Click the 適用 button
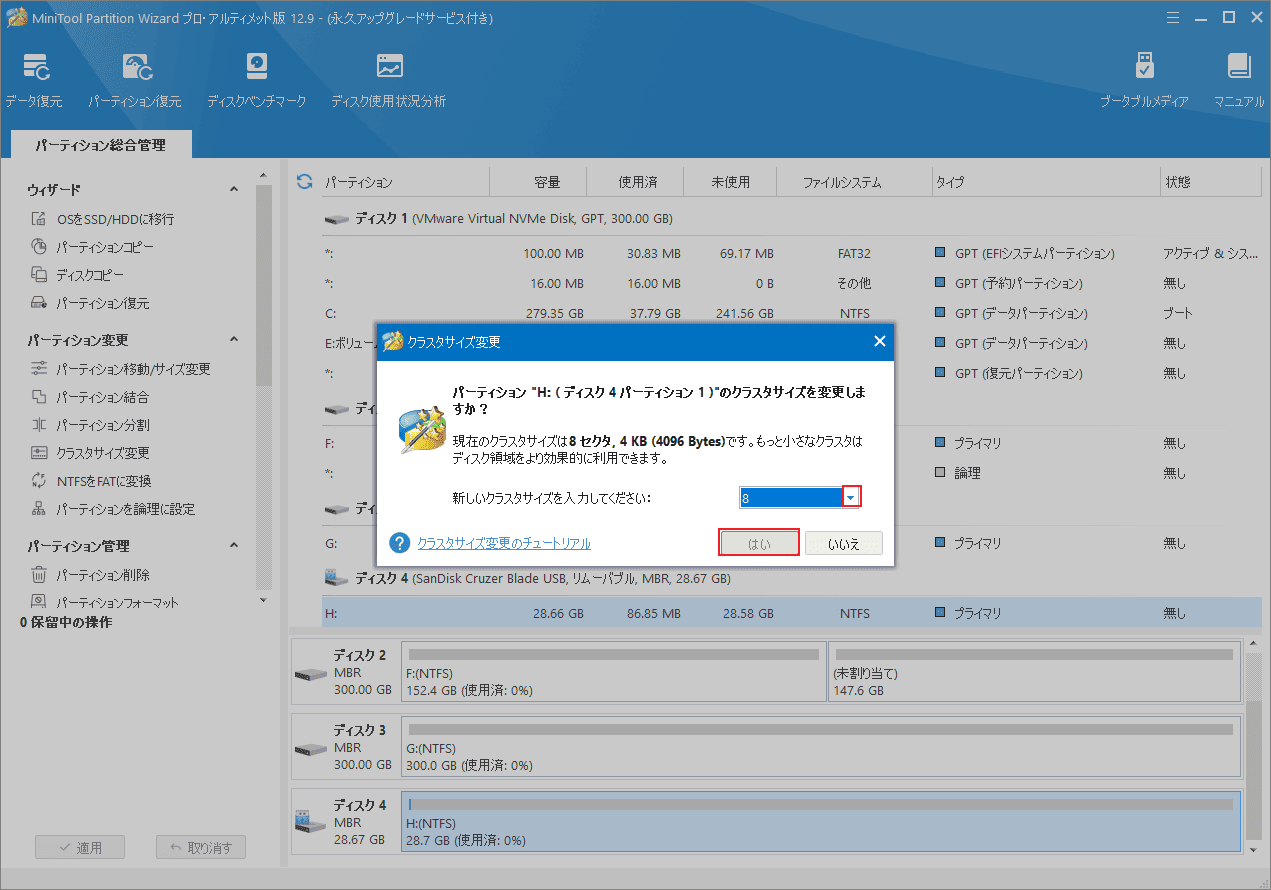1271x890 pixels. click(79, 847)
